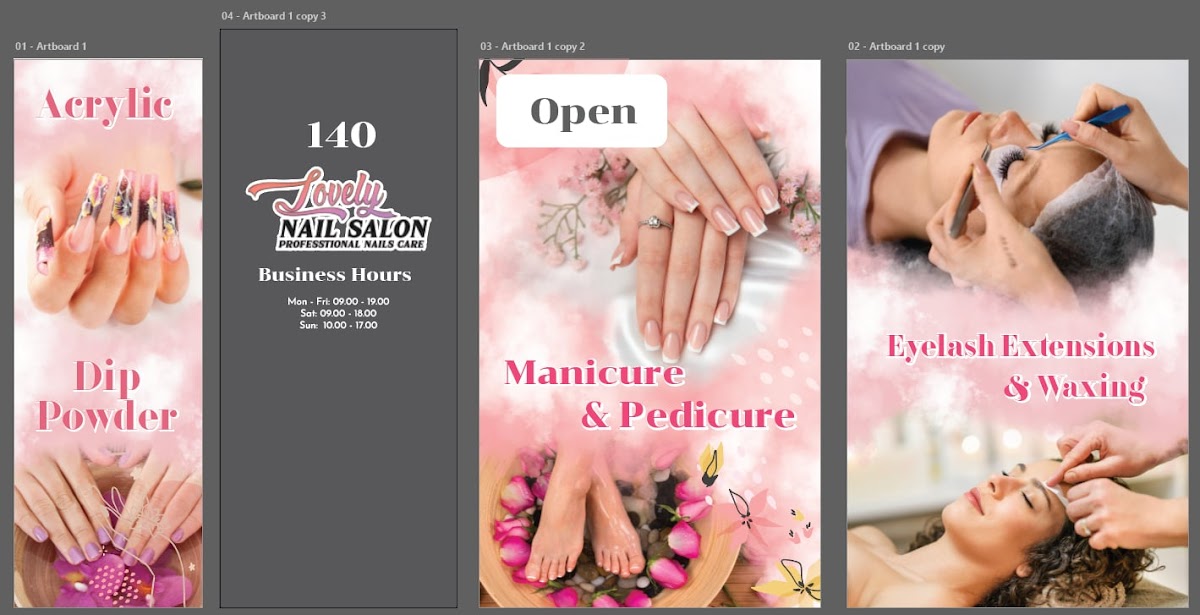Click the "140" number text
This screenshot has height=615, width=1200.
coord(341,135)
